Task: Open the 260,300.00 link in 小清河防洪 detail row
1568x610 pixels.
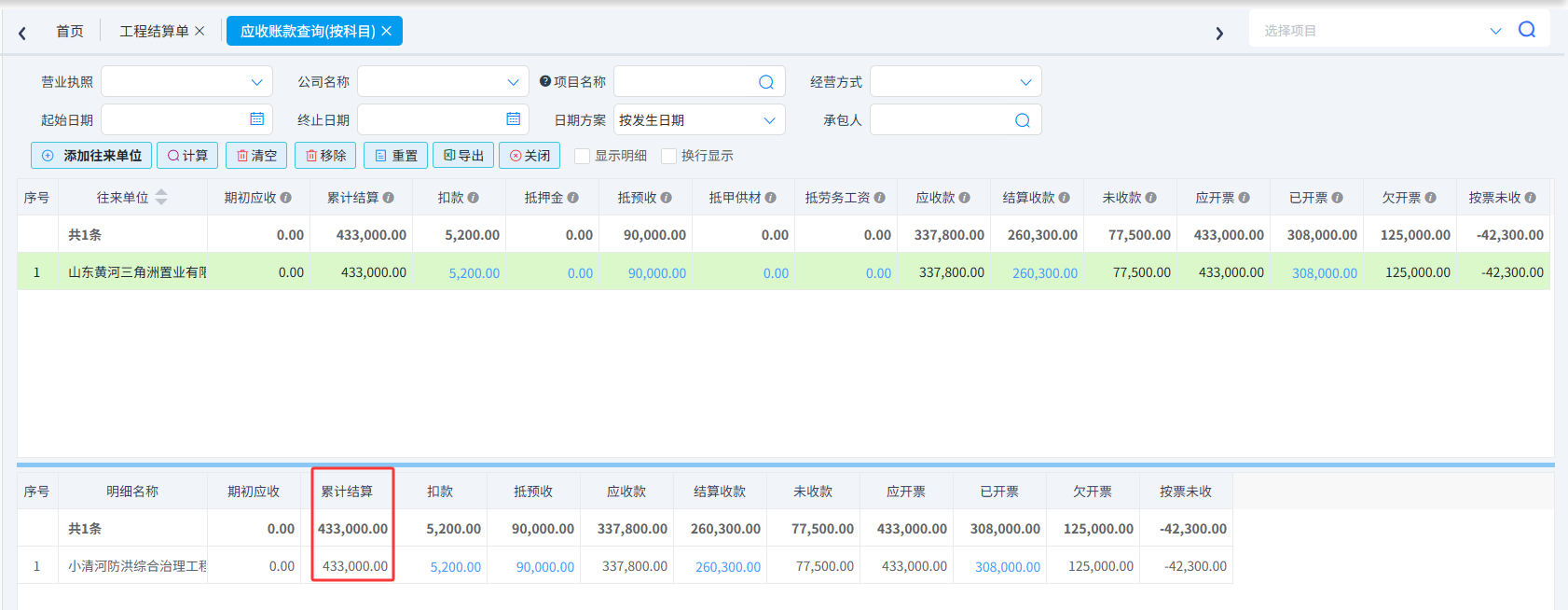Action: pyautogui.click(x=728, y=567)
